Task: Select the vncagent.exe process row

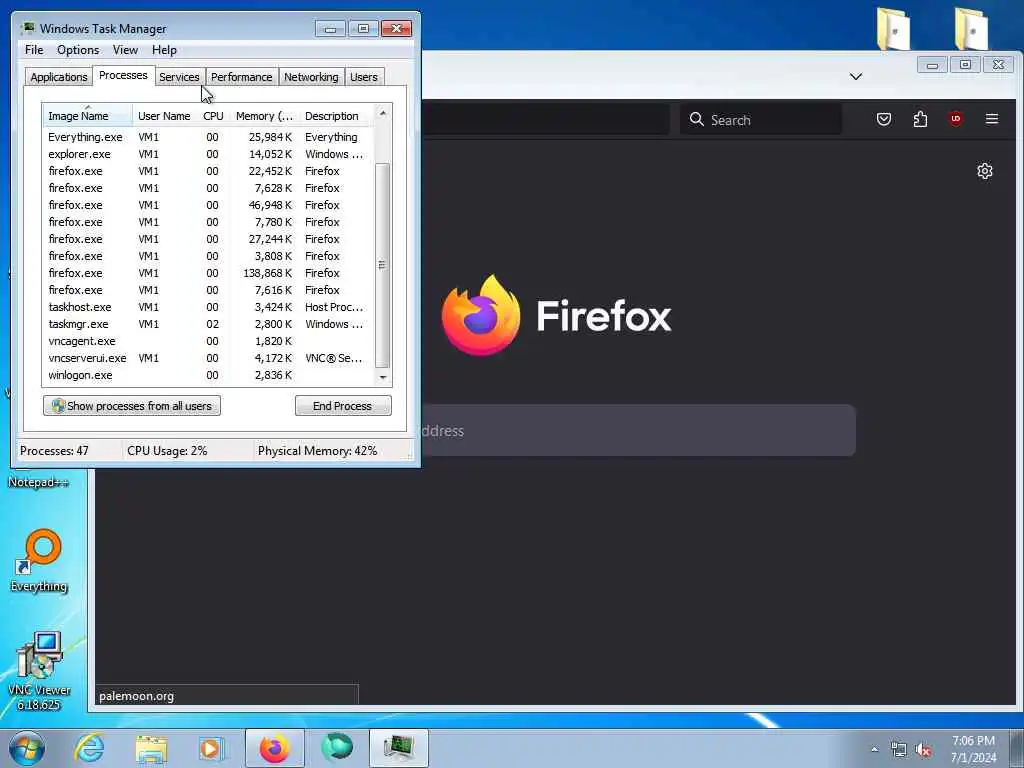Action: [209, 341]
